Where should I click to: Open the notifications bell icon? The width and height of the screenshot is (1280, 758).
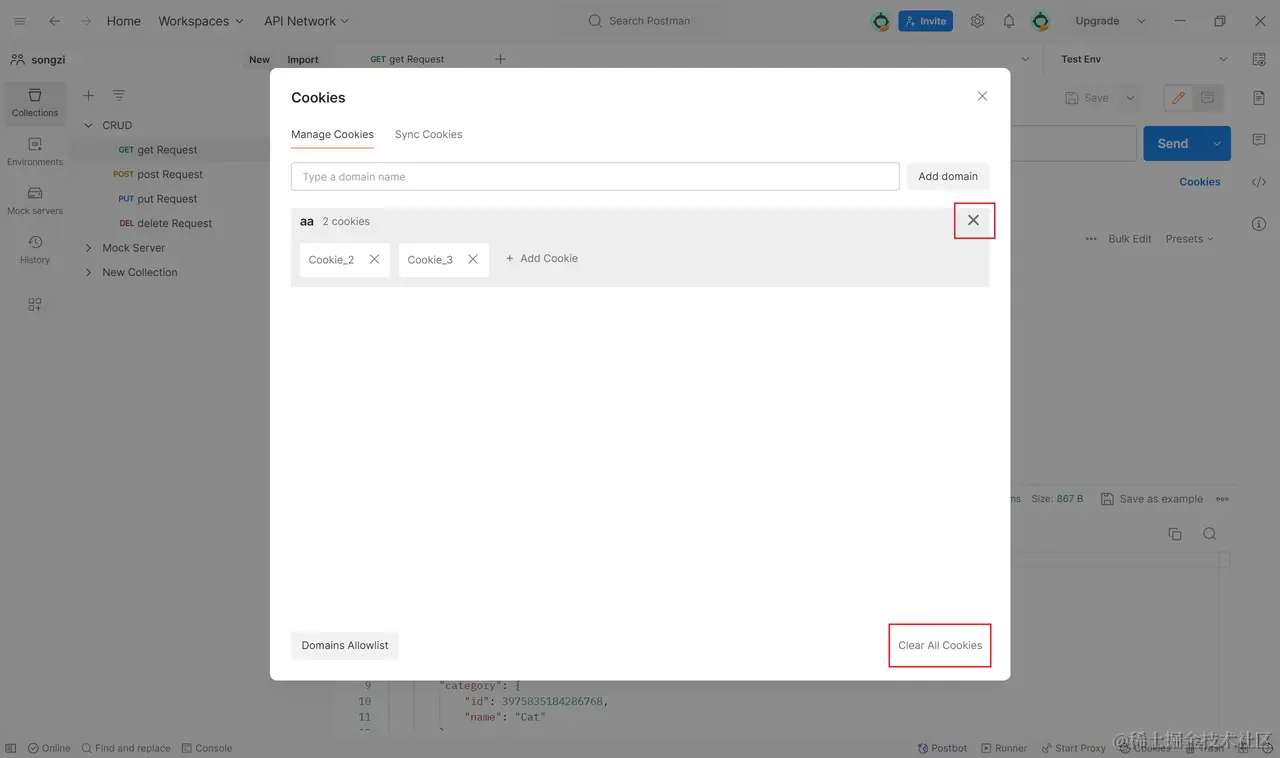click(1009, 21)
